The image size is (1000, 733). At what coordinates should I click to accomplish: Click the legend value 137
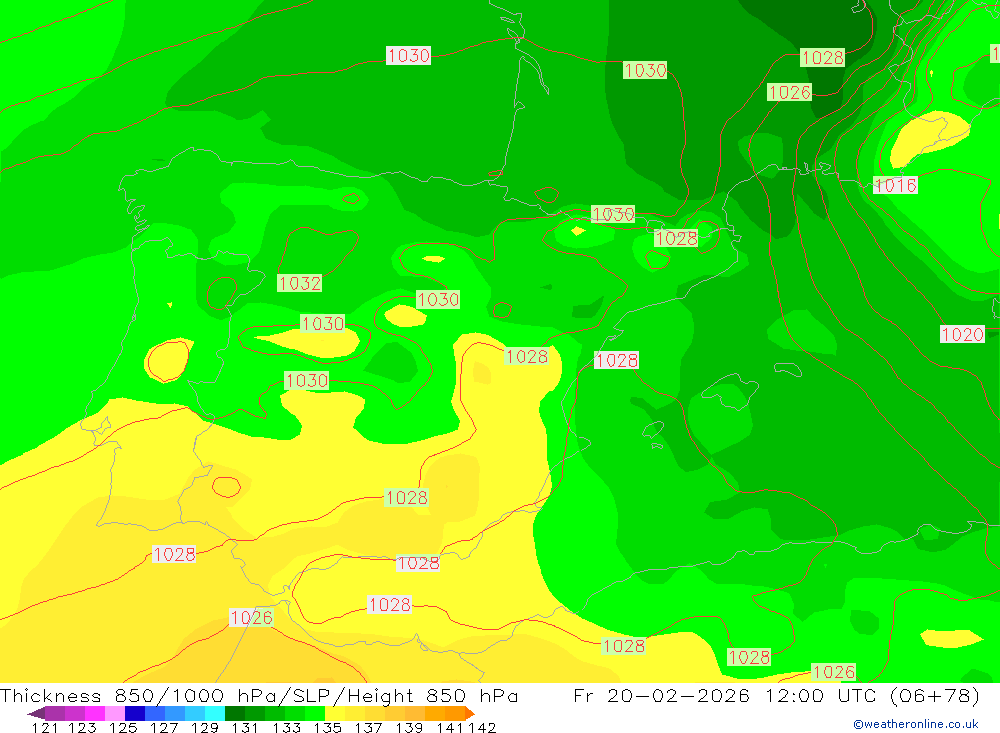(x=367, y=727)
